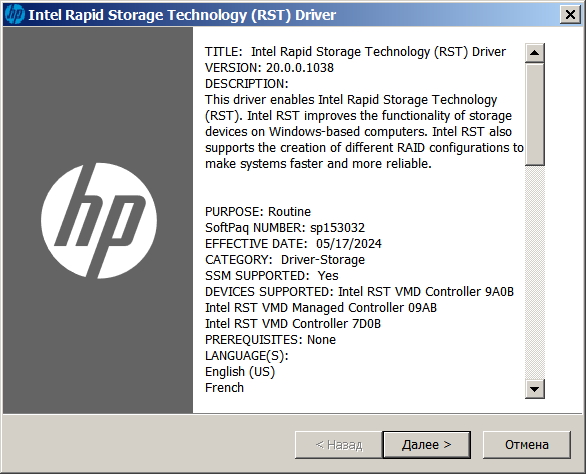
Task: Click the HP icon in title bar
Action: (15, 15)
